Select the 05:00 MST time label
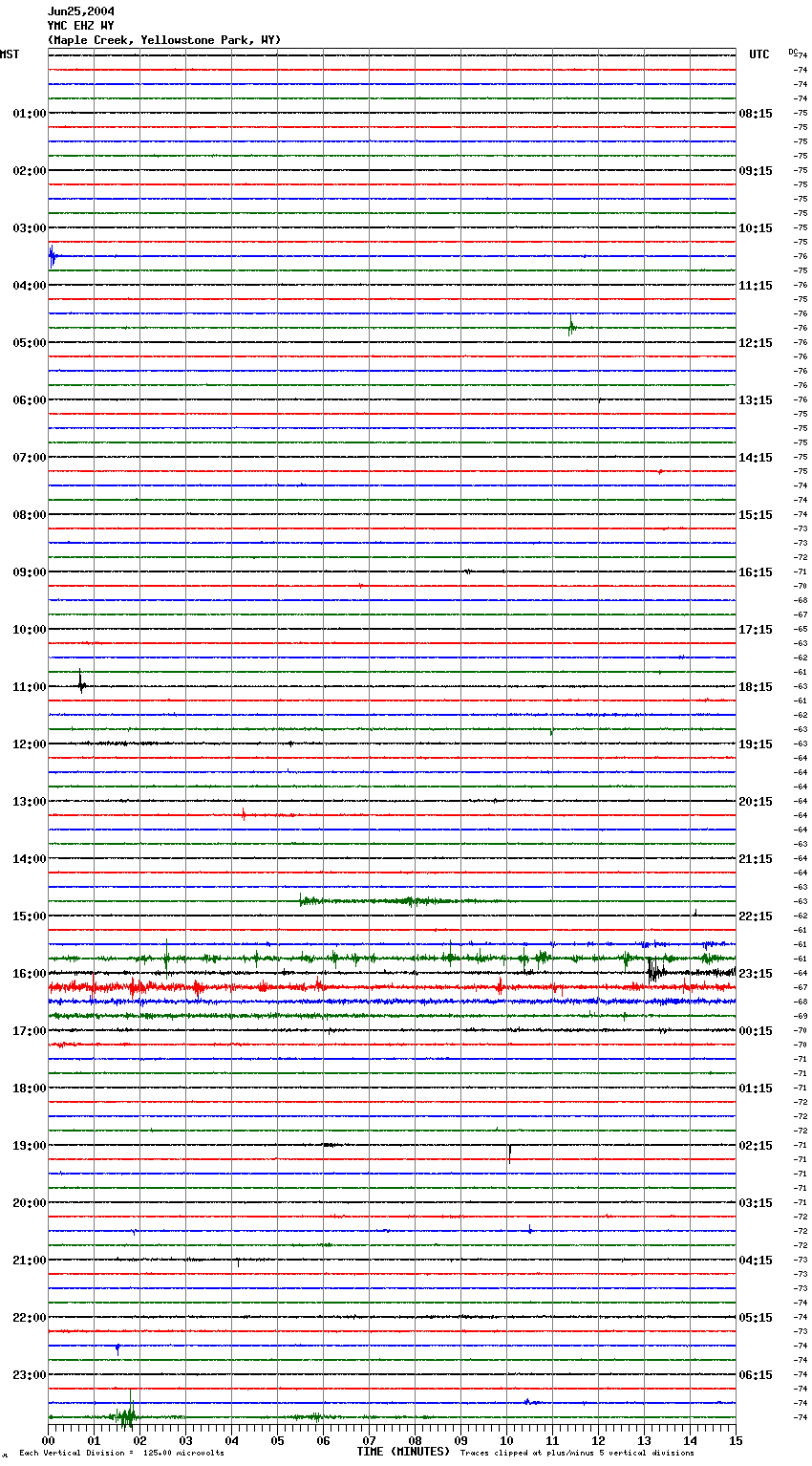 coord(30,343)
